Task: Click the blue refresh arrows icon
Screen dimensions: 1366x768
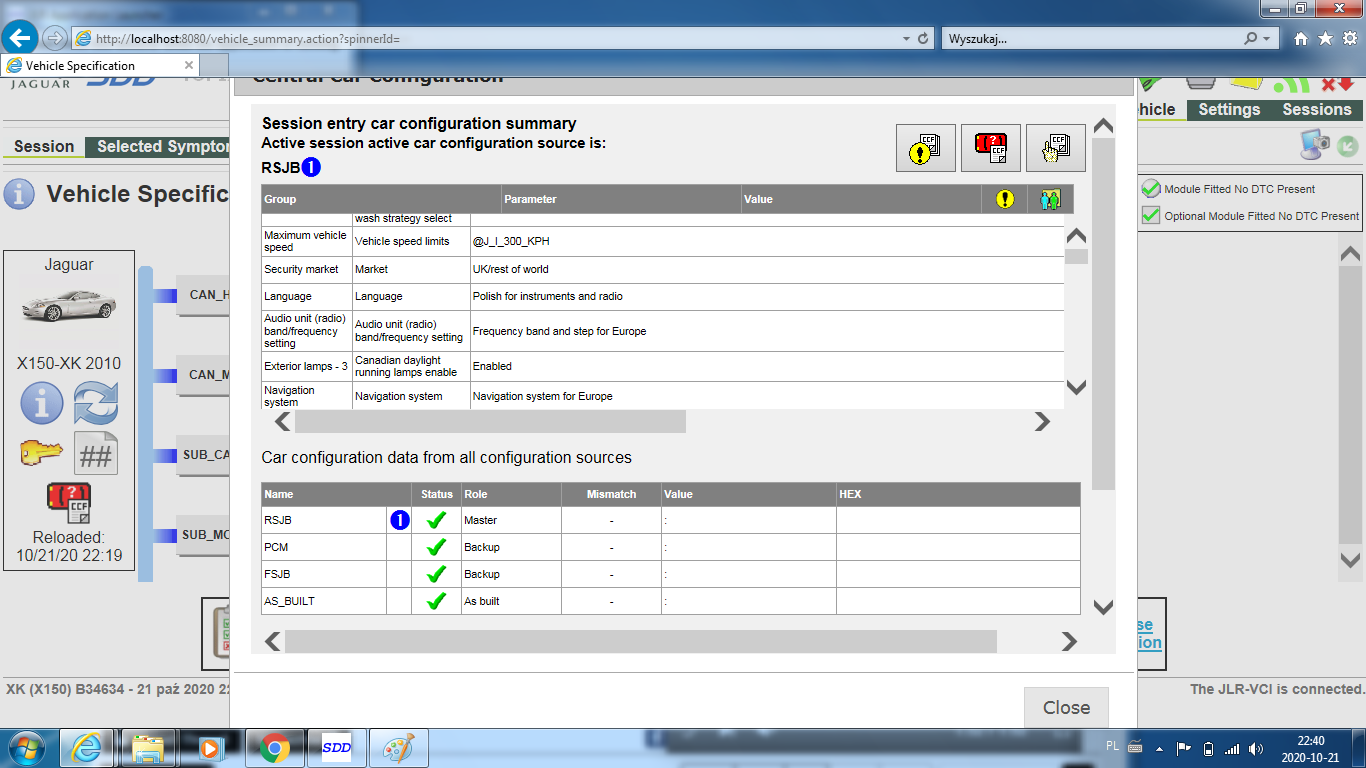Action: 96,405
